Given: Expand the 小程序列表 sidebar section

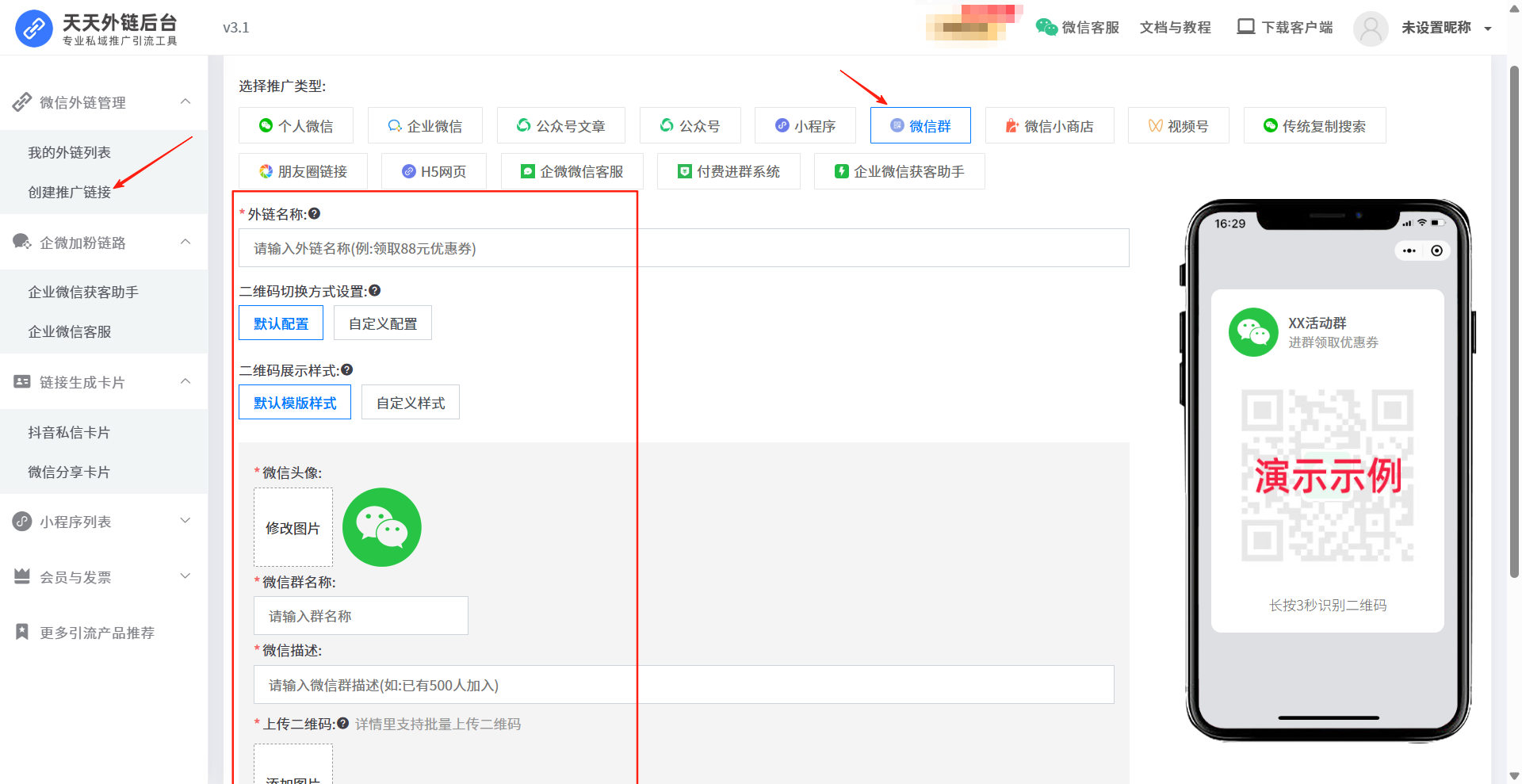Looking at the screenshot, I should click(185, 521).
